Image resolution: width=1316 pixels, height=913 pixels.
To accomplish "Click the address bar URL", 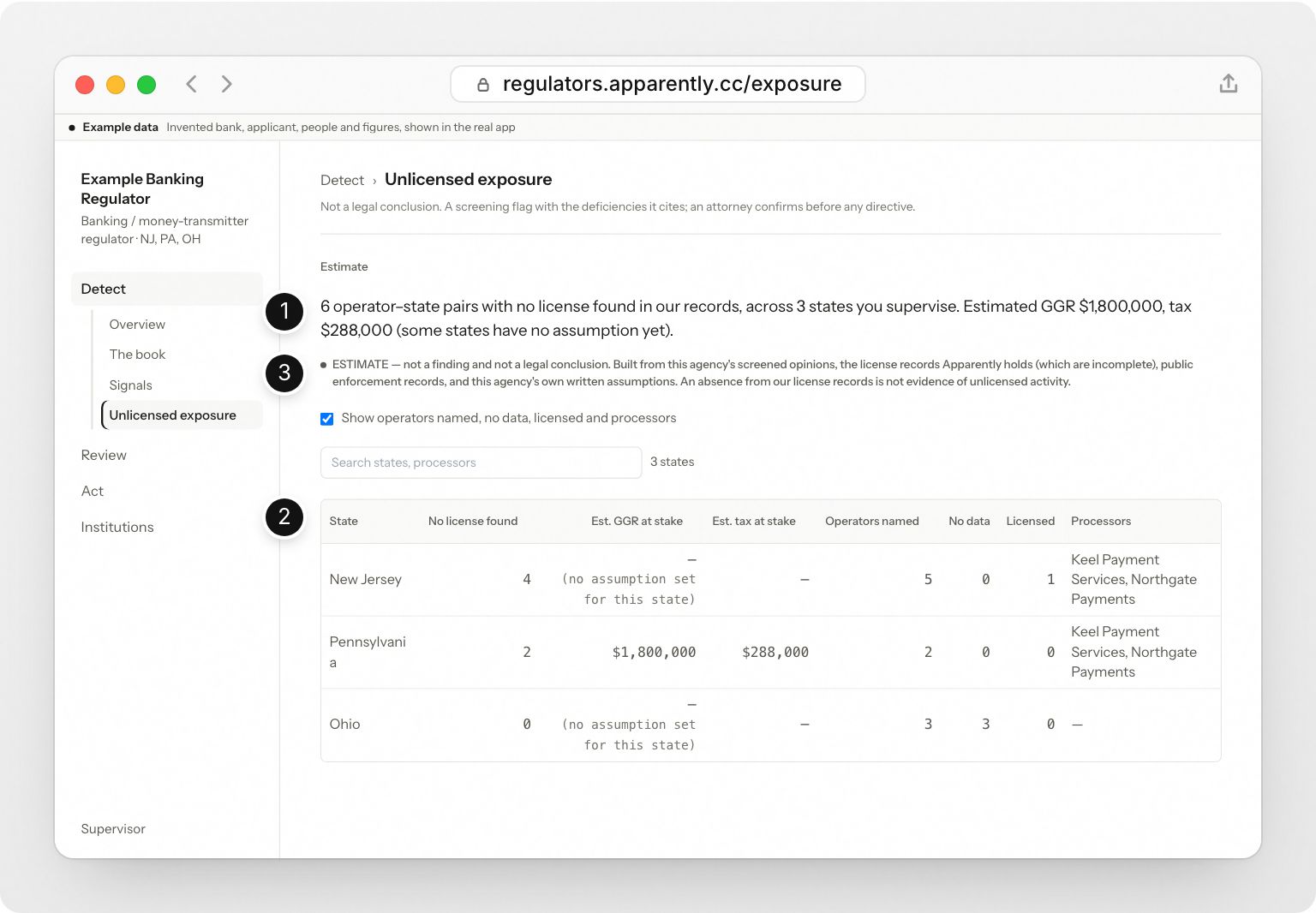I will click(672, 84).
